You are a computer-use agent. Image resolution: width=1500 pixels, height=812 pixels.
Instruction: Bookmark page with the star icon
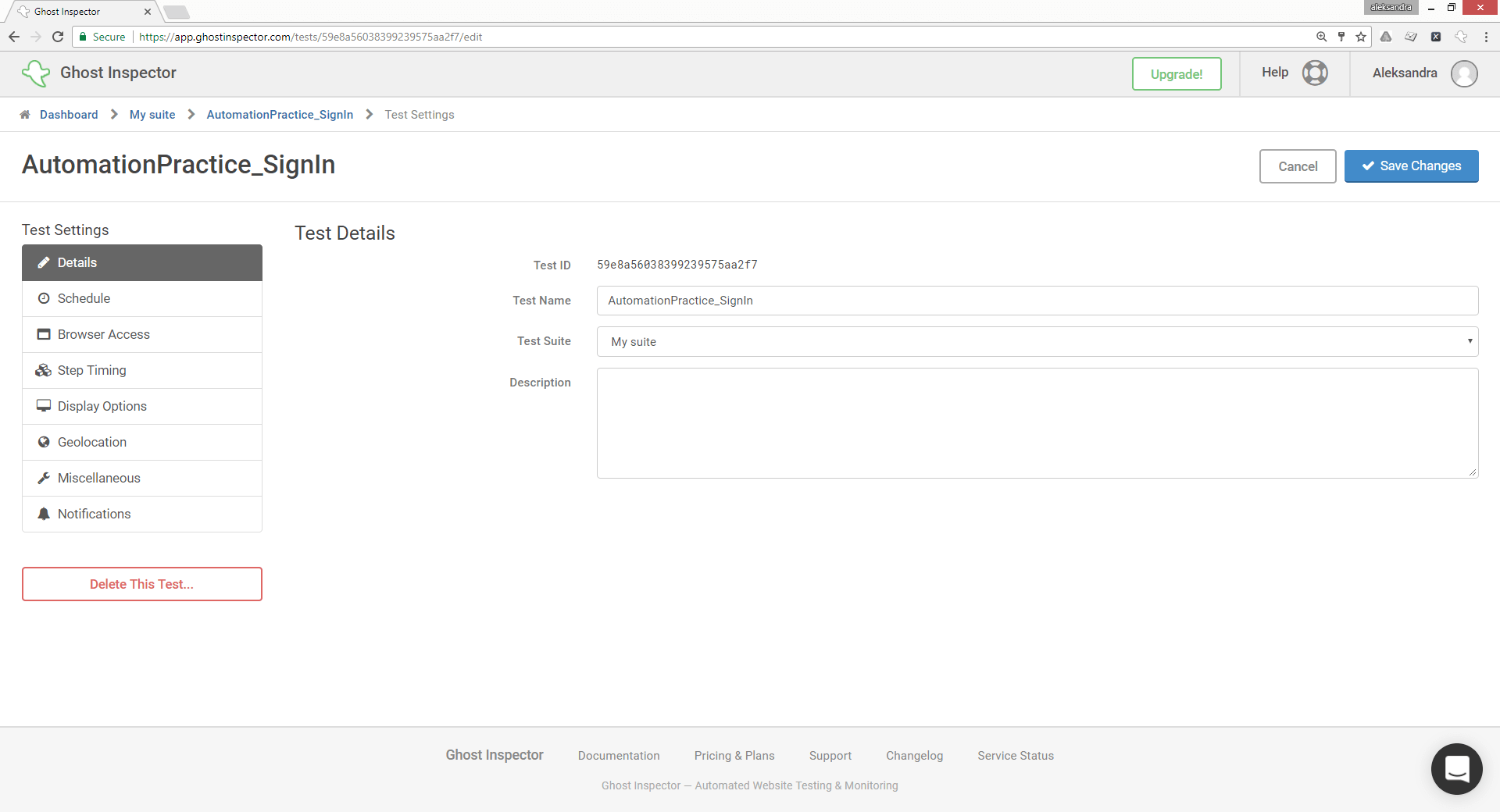(1361, 37)
